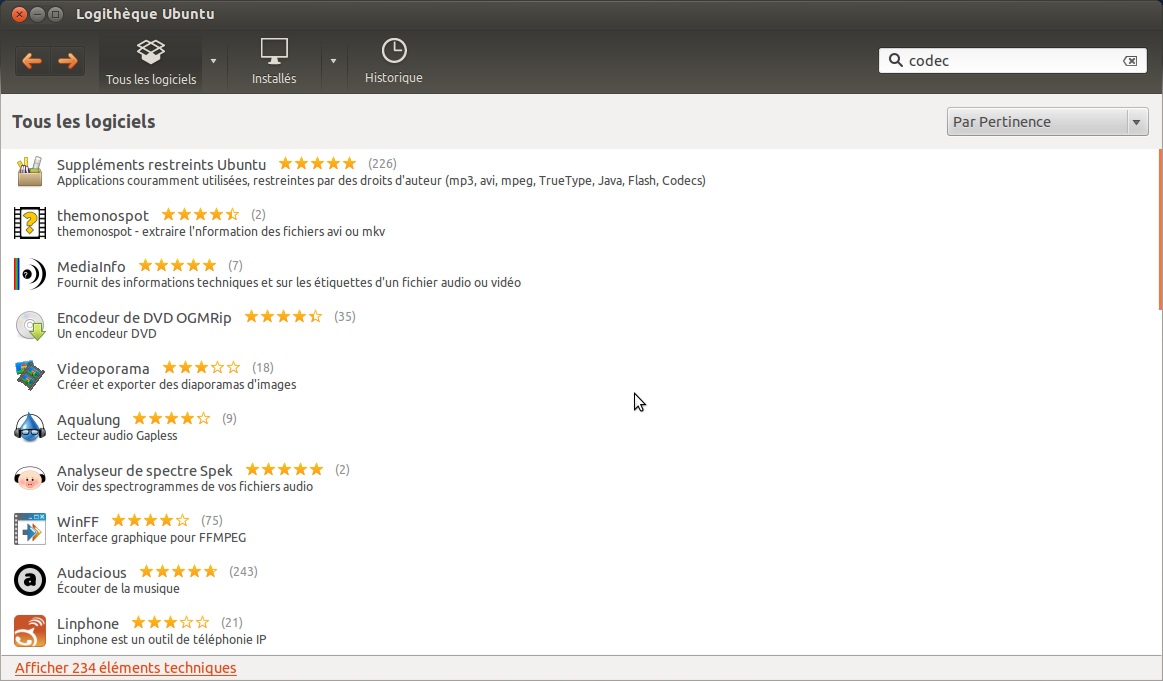
Task: Click the Aqualung headphones icon
Action: pos(30,427)
